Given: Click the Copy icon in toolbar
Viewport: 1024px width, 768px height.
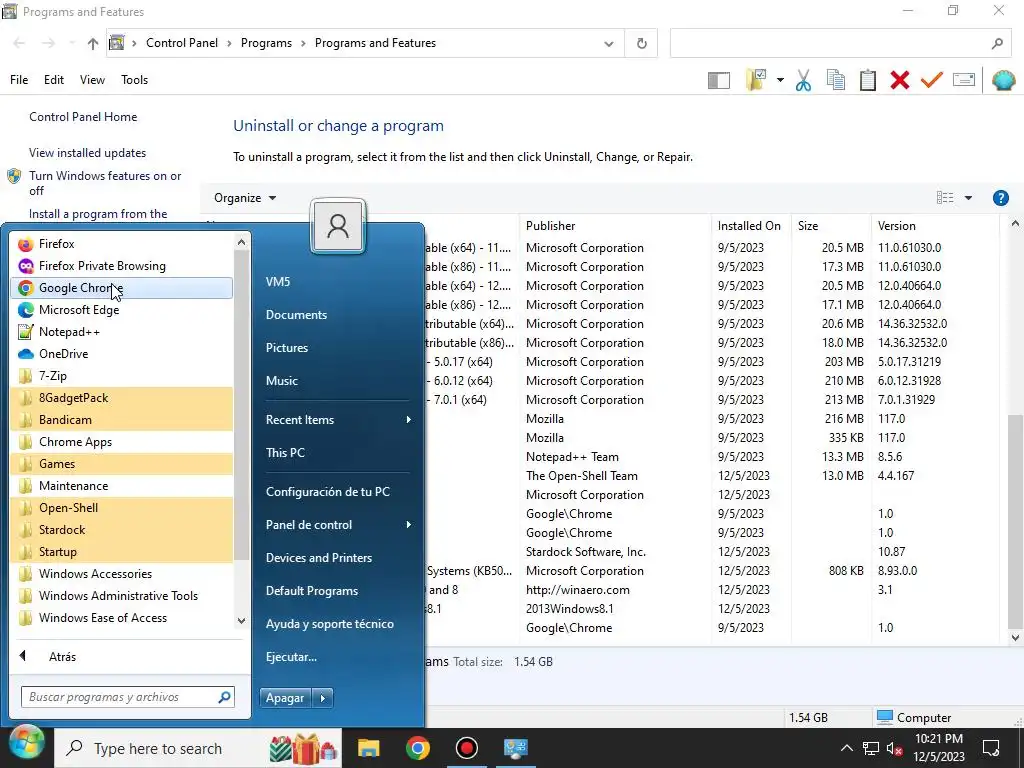Looking at the screenshot, I should (835, 80).
